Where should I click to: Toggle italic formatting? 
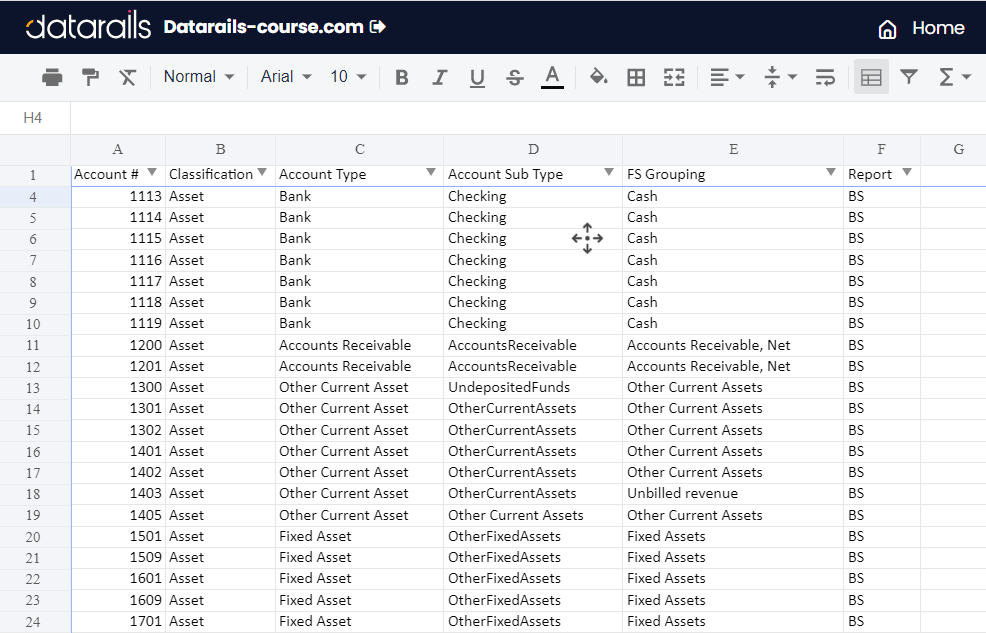pyautogui.click(x=439, y=77)
